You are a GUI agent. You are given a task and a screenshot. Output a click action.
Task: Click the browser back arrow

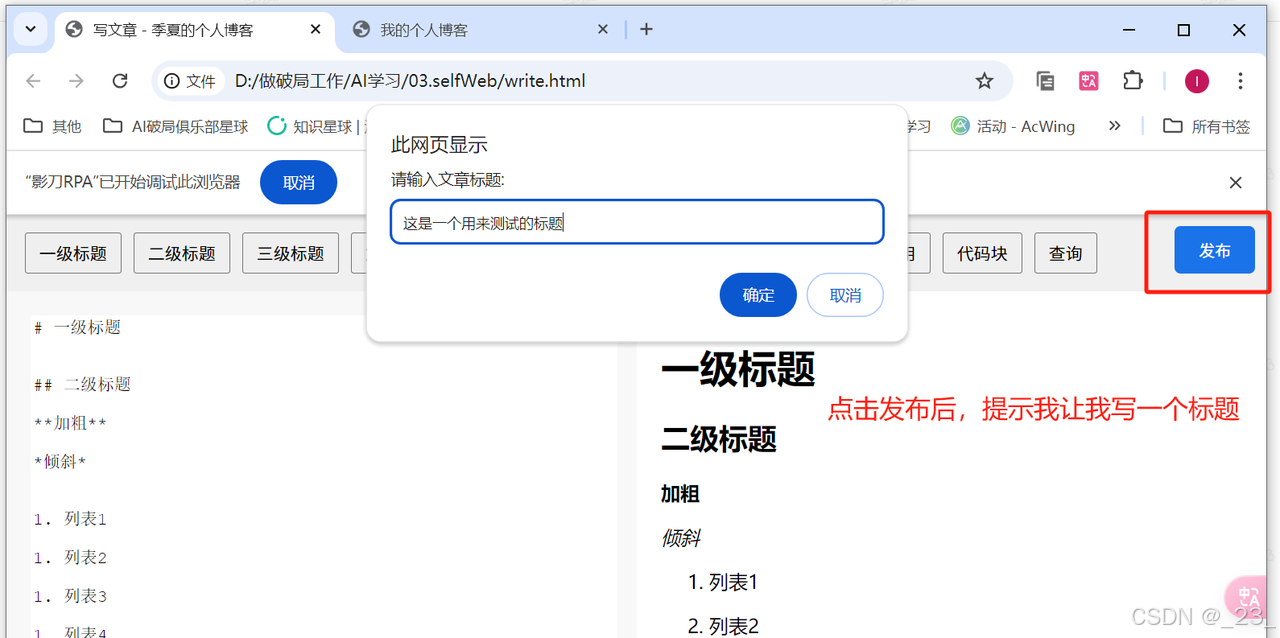(33, 81)
